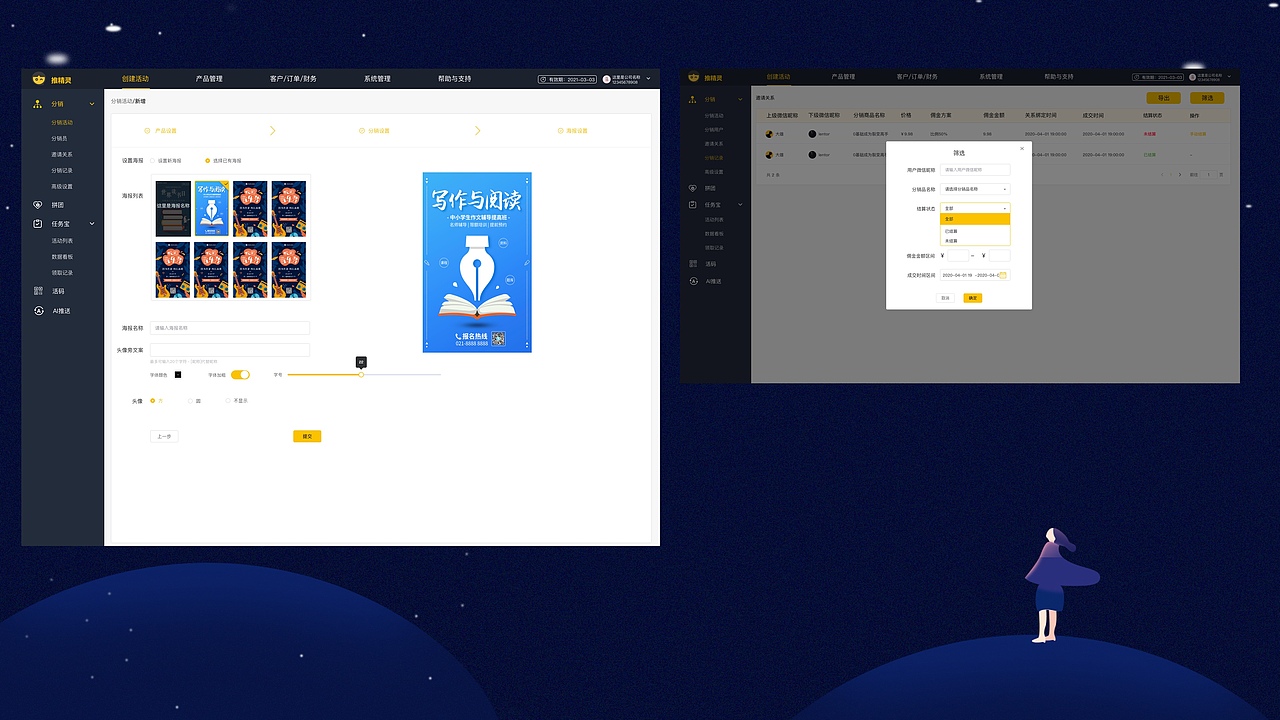Click the 提交 submit button
Viewport: 1280px width, 720px height.
[x=307, y=436]
